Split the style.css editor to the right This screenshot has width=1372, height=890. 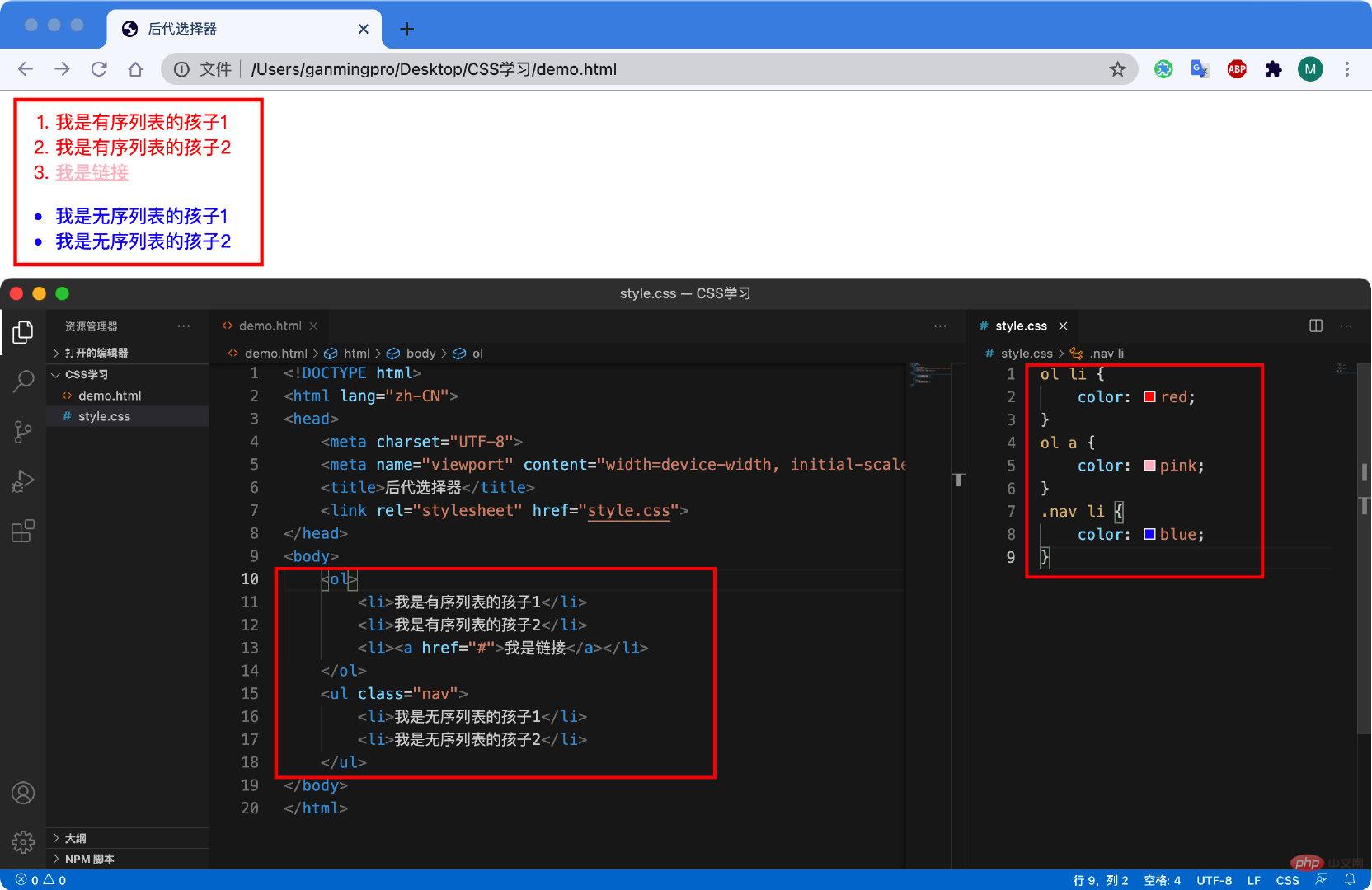point(1316,326)
